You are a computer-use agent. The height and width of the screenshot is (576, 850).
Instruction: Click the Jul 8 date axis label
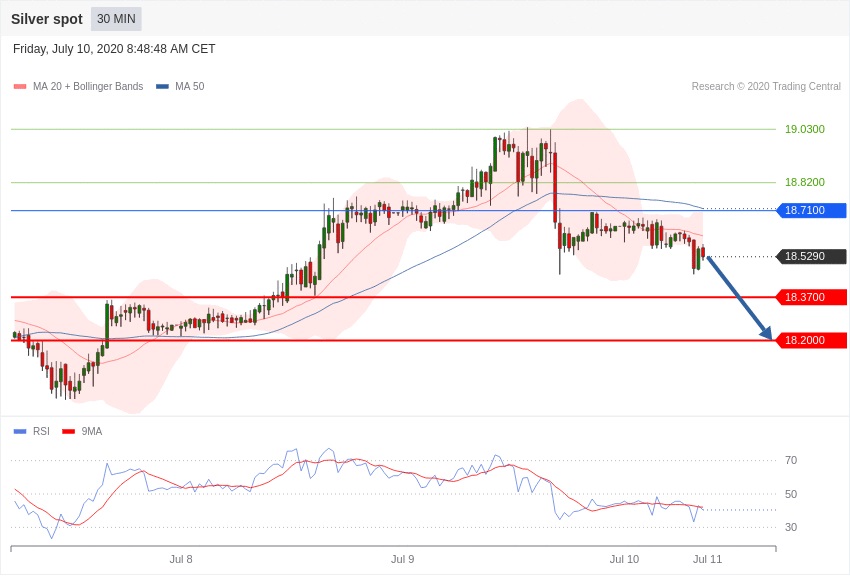181,559
